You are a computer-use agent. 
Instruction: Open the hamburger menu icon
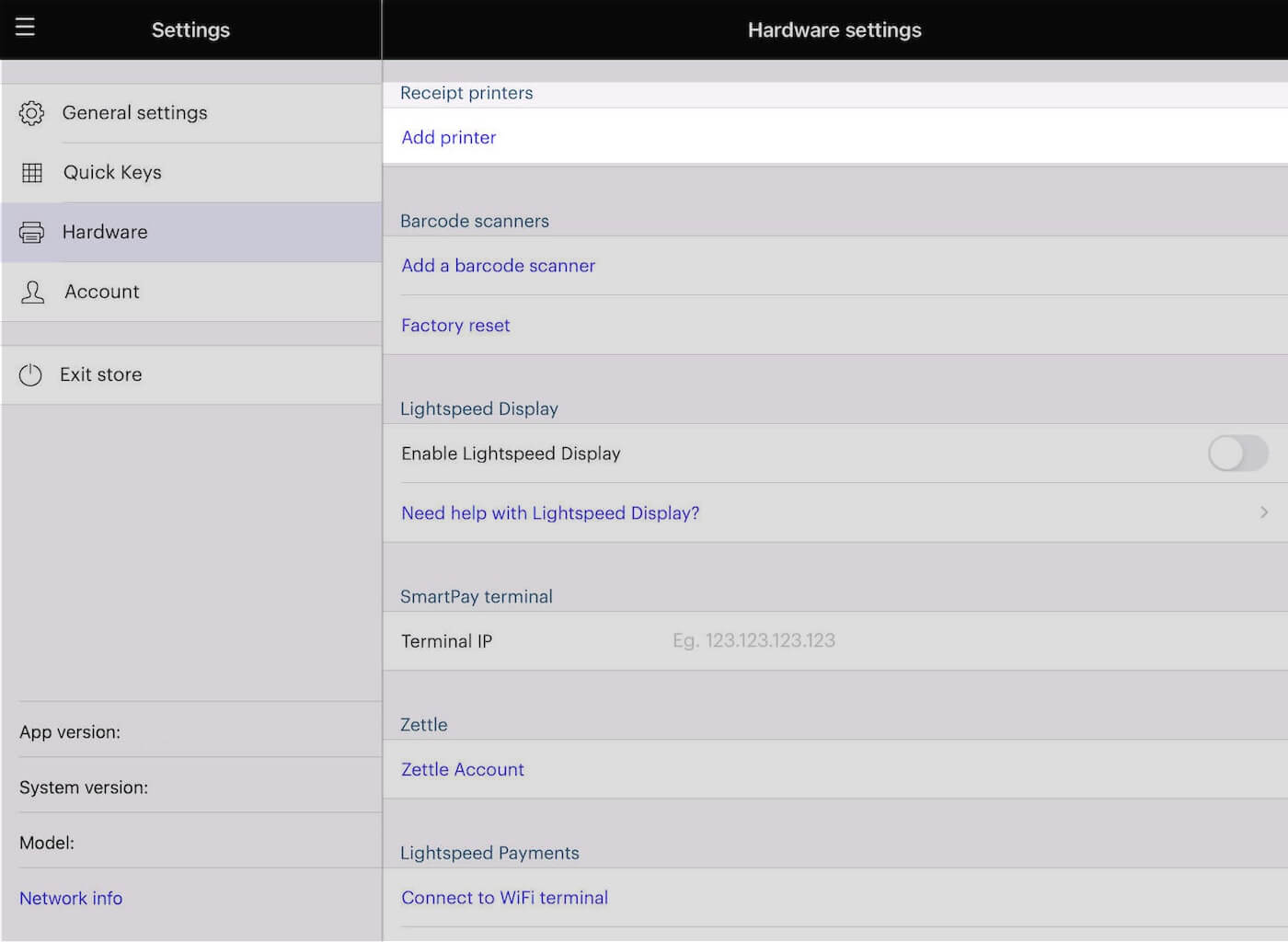pos(25,27)
